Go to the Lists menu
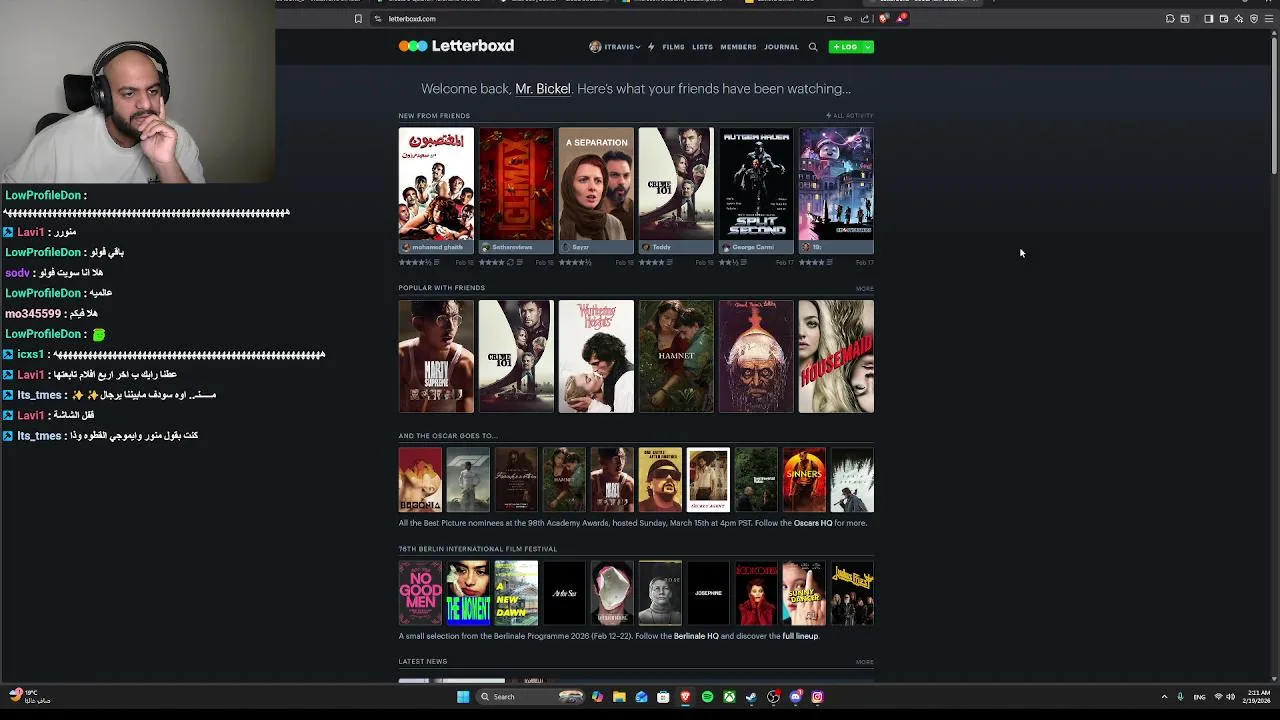Image resolution: width=1280 pixels, height=720 pixels. (x=702, y=47)
